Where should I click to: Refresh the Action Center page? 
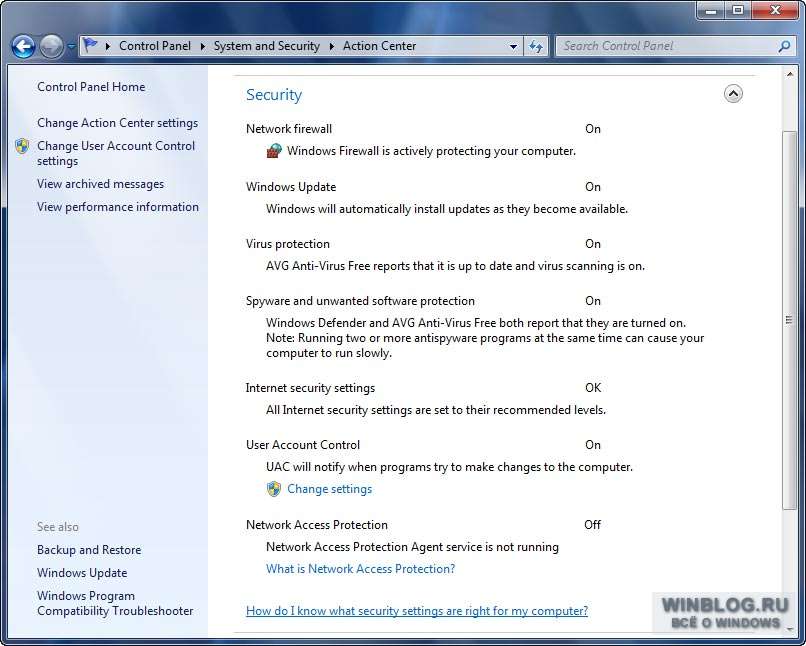(x=536, y=47)
